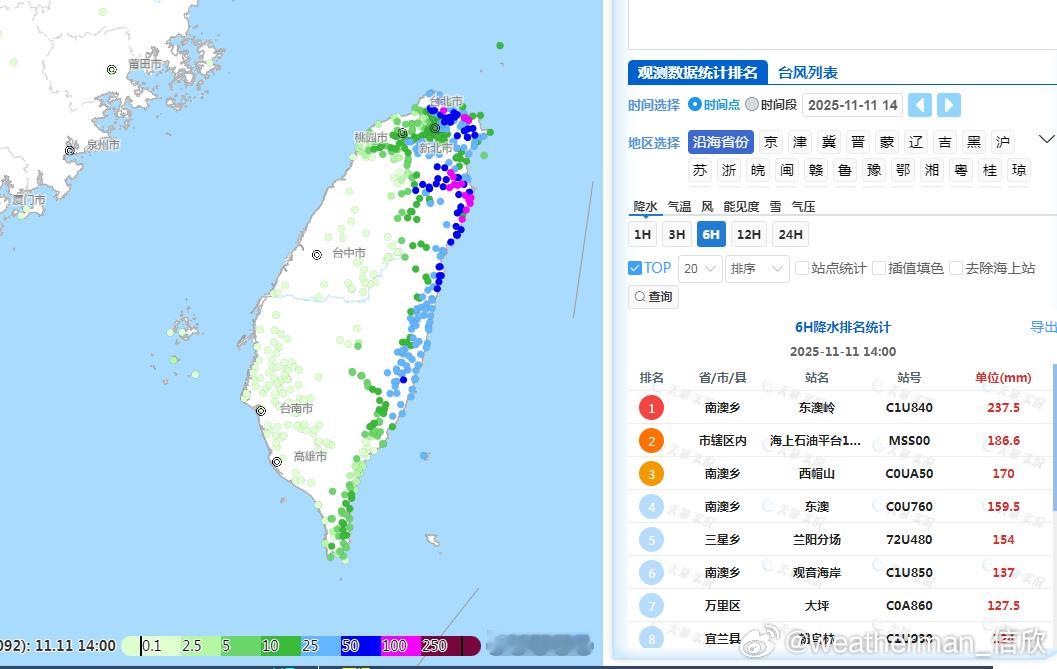Viewport: 1057px width, 669px height.
Task: Select region 琼
Action: pyautogui.click(x=1019, y=171)
